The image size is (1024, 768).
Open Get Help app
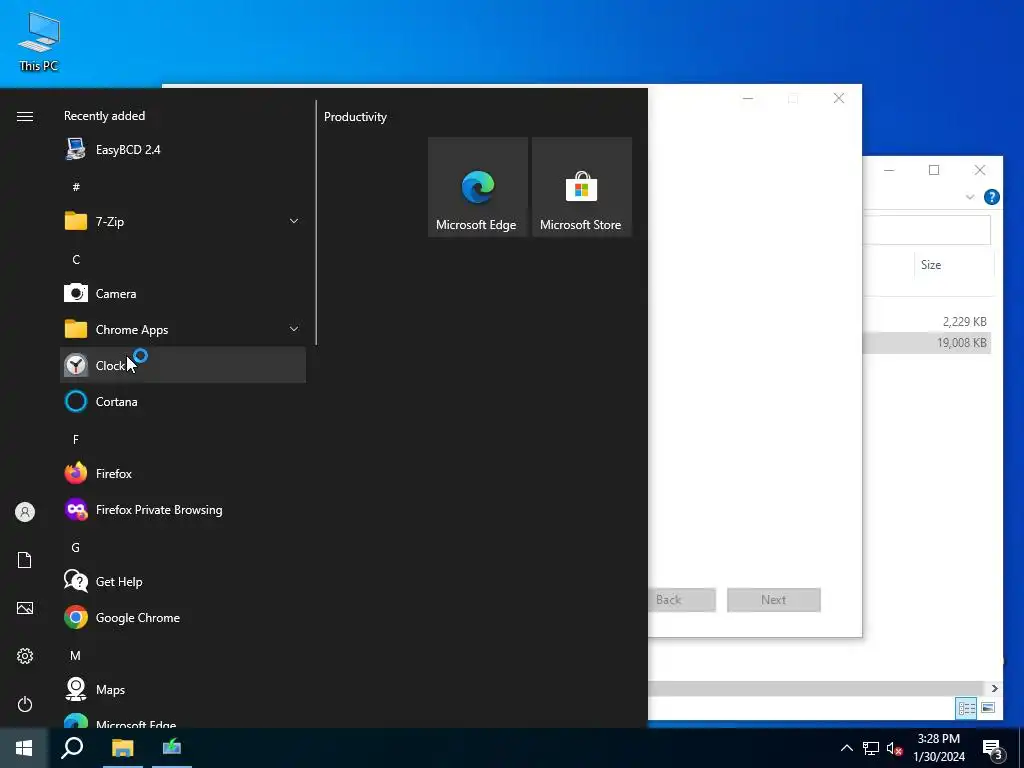pyautogui.click(x=183, y=581)
